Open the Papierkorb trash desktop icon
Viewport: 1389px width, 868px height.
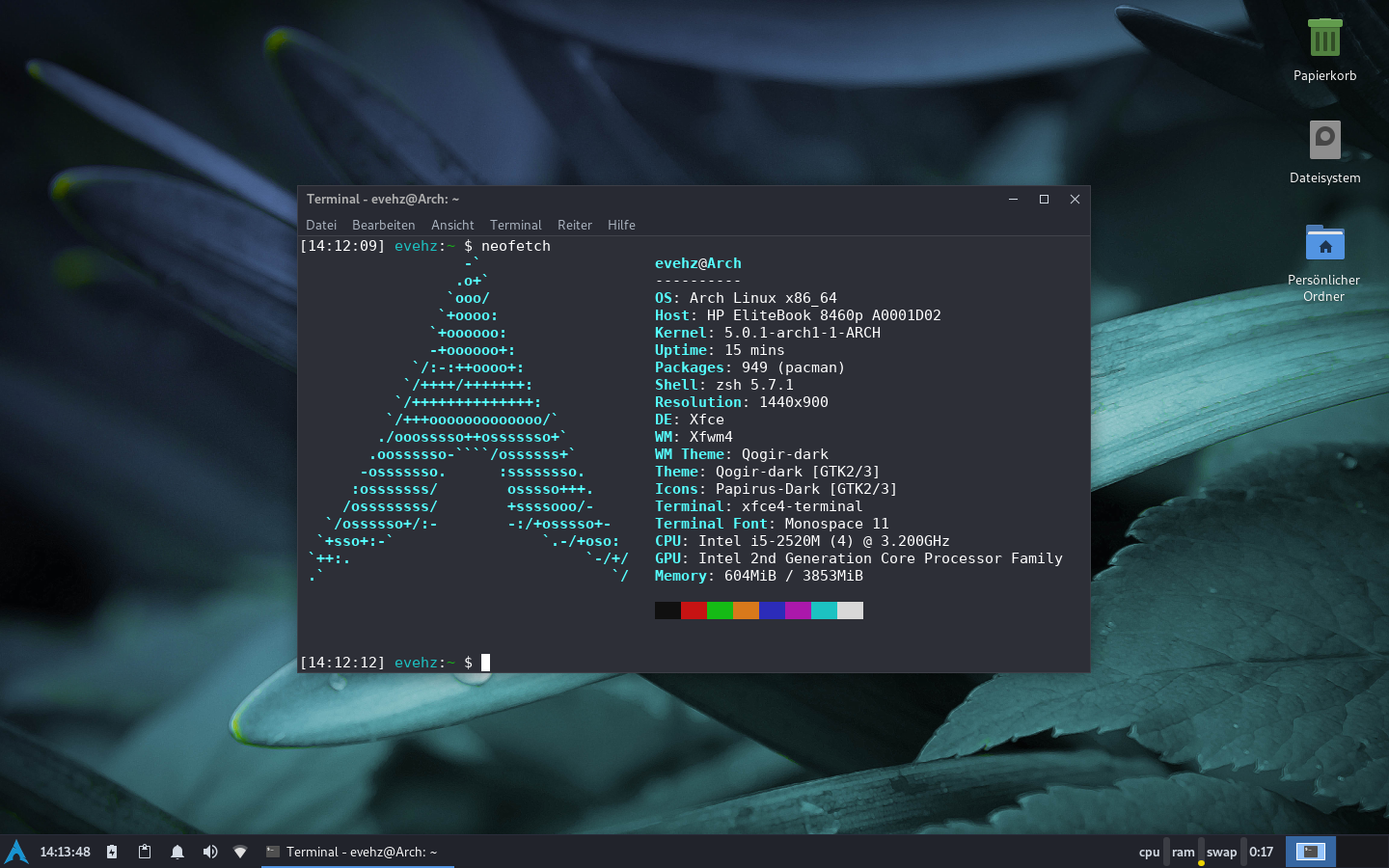tap(1324, 50)
